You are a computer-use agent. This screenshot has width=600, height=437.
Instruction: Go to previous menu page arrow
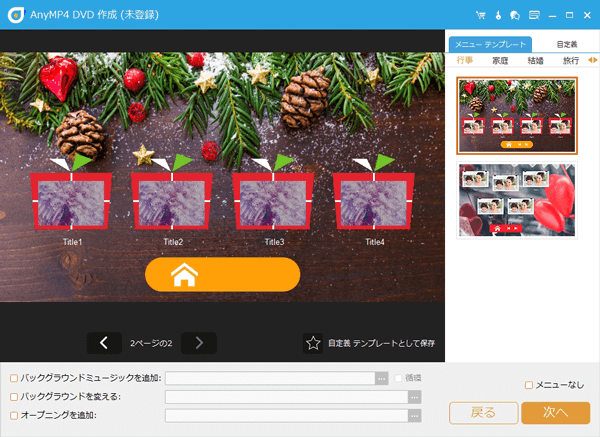point(104,343)
